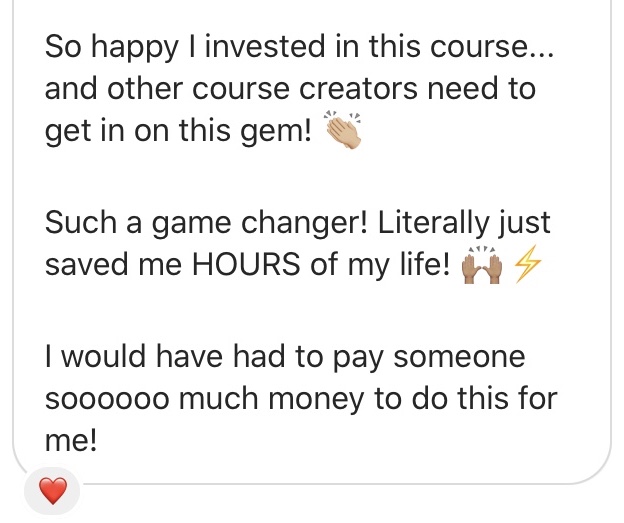
Task: Click the word "soooooo" in the message
Action: coord(98,400)
